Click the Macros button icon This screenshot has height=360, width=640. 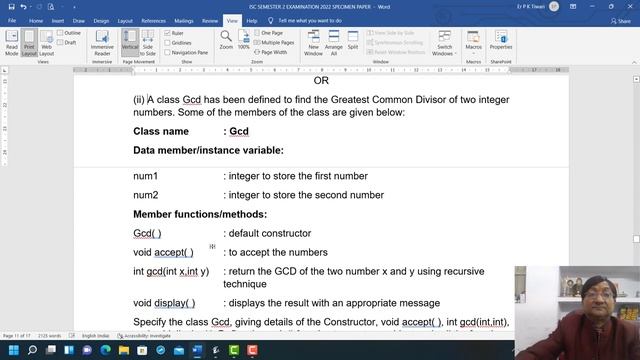pyautogui.click(x=473, y=37)
